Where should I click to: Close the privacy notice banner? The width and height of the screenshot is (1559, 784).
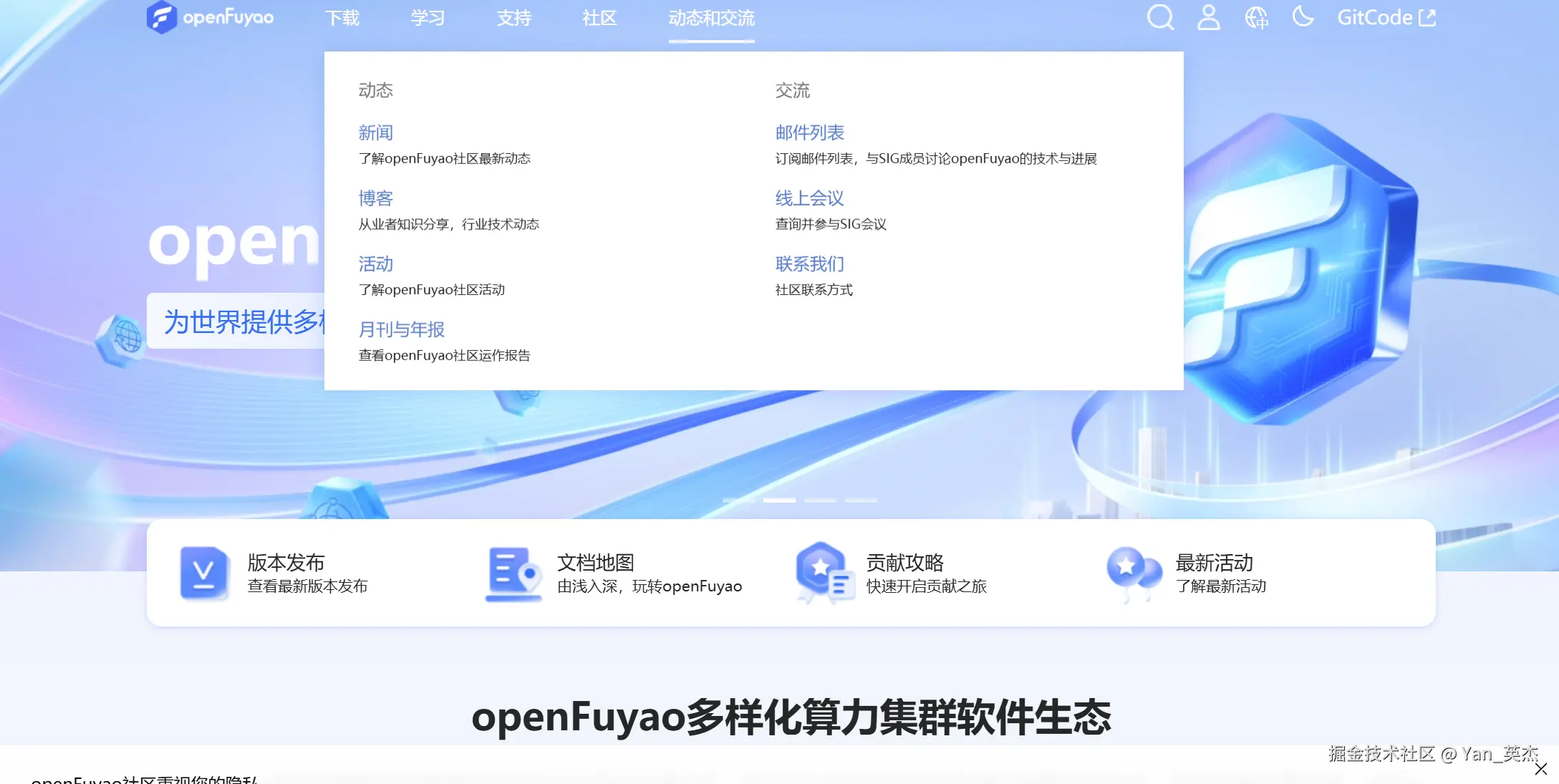1541,769
